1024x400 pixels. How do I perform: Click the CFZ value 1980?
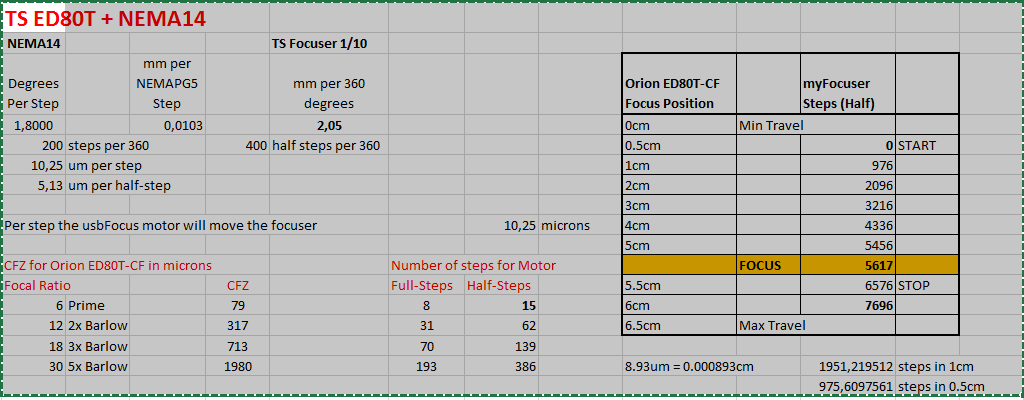[237, 365]
